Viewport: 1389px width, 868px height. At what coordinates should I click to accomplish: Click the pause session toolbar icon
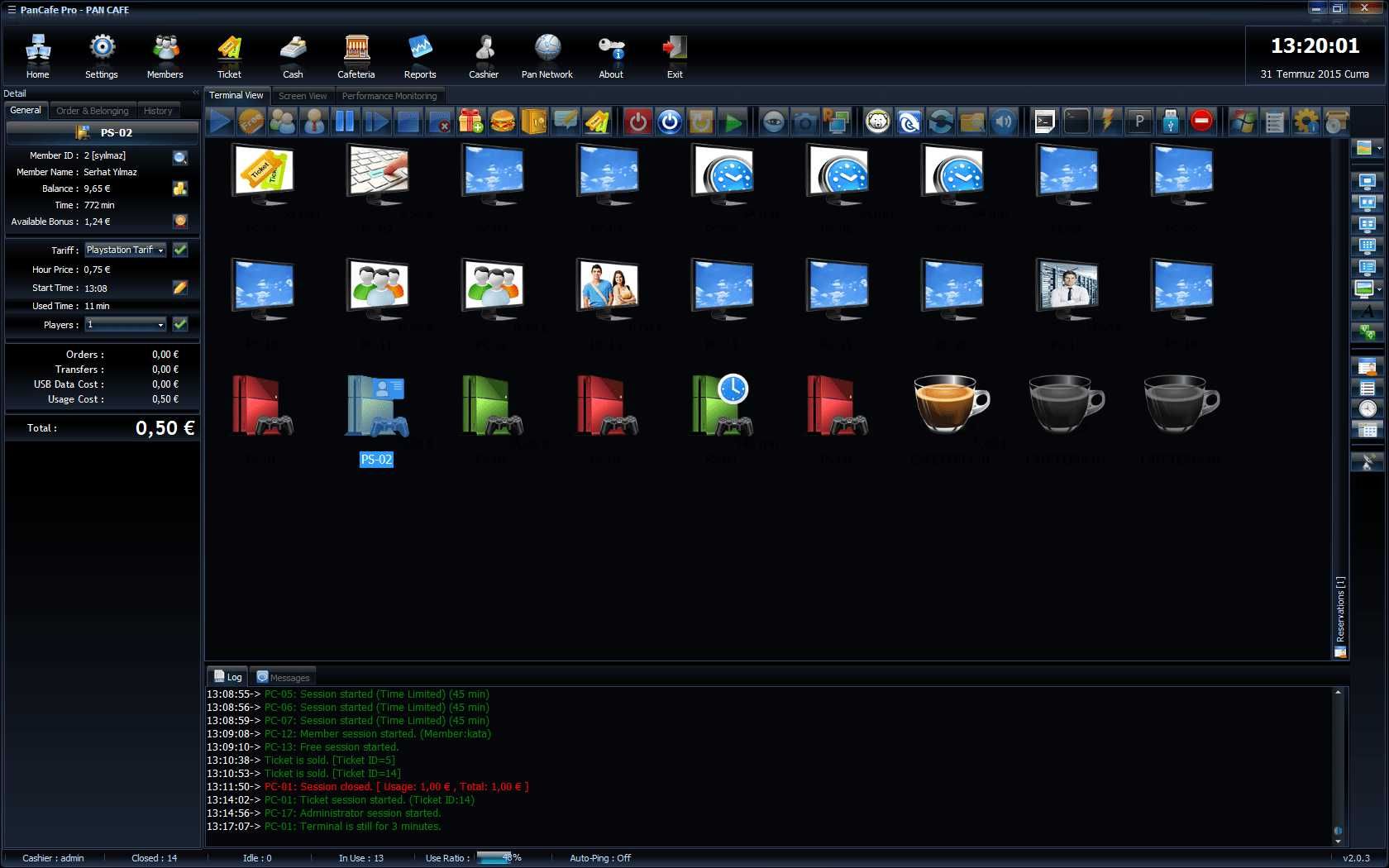(x=345, y=122)
